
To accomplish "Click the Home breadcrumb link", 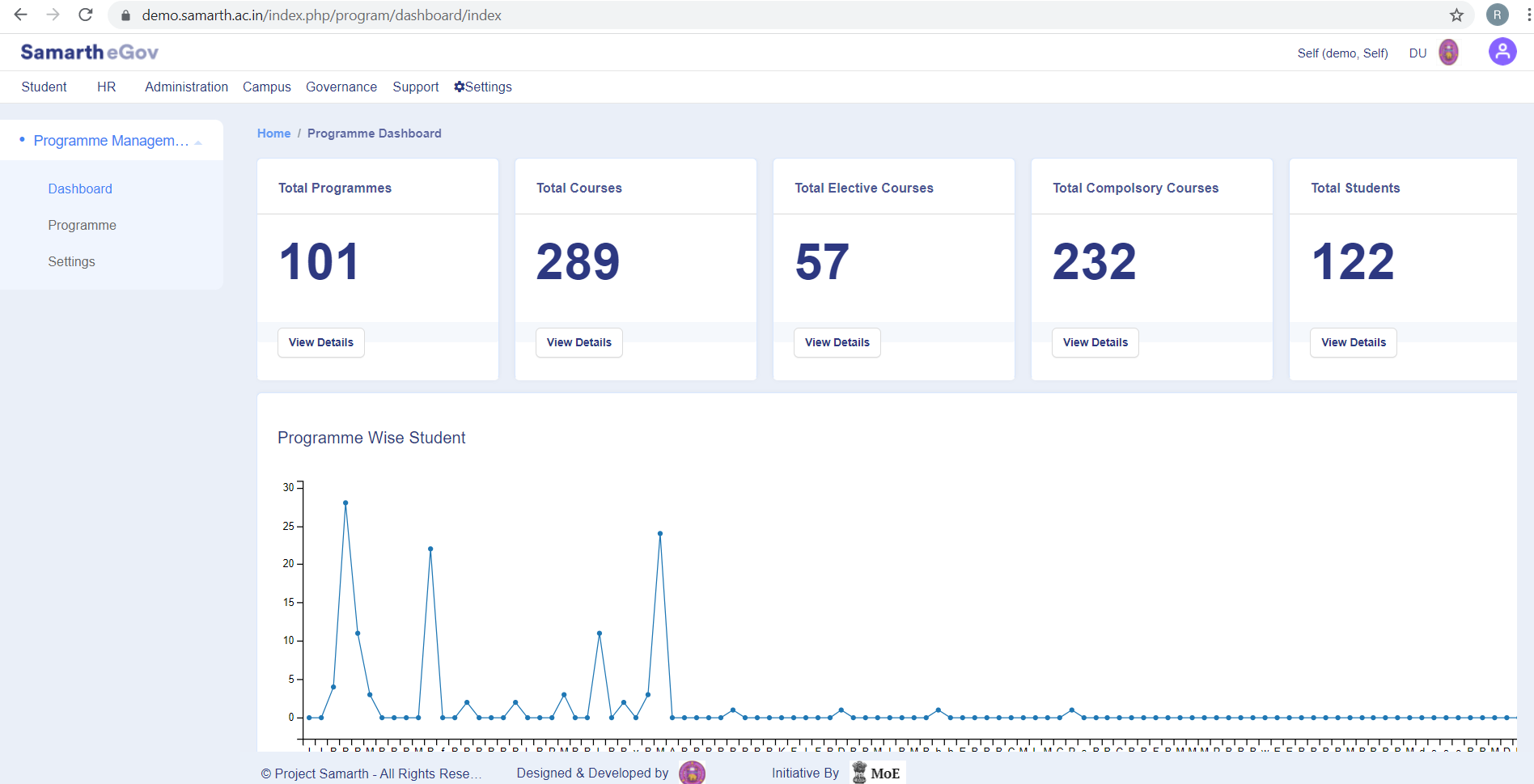I will (273, 133).
